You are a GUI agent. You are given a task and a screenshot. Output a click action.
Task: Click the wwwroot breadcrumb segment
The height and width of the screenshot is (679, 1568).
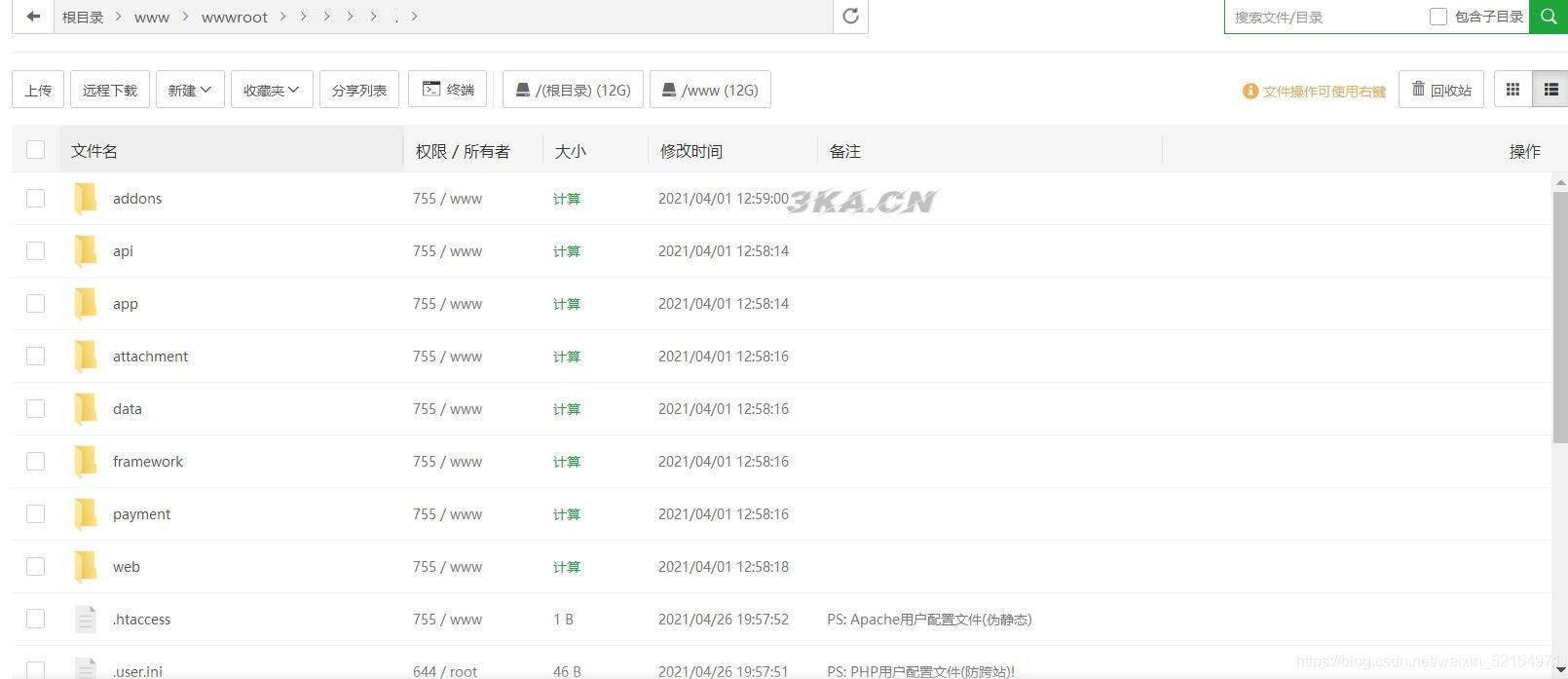click(x=234, y=18)
